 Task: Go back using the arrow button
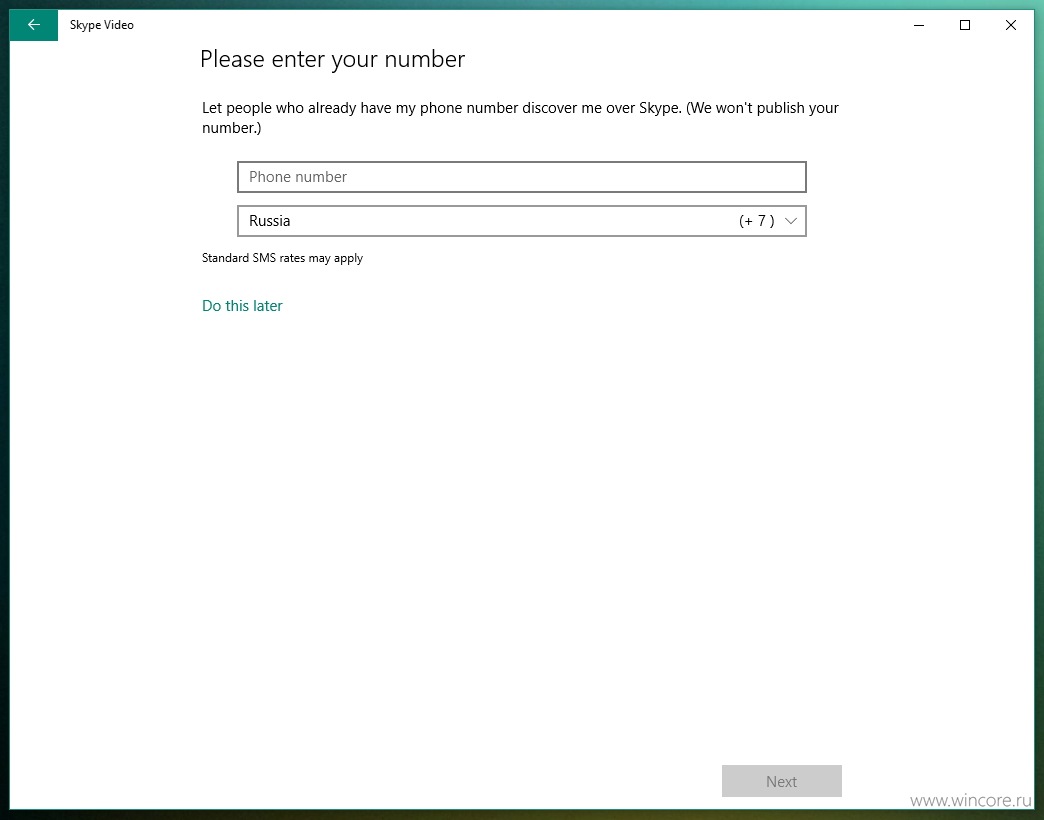click(x=33, y=25)
